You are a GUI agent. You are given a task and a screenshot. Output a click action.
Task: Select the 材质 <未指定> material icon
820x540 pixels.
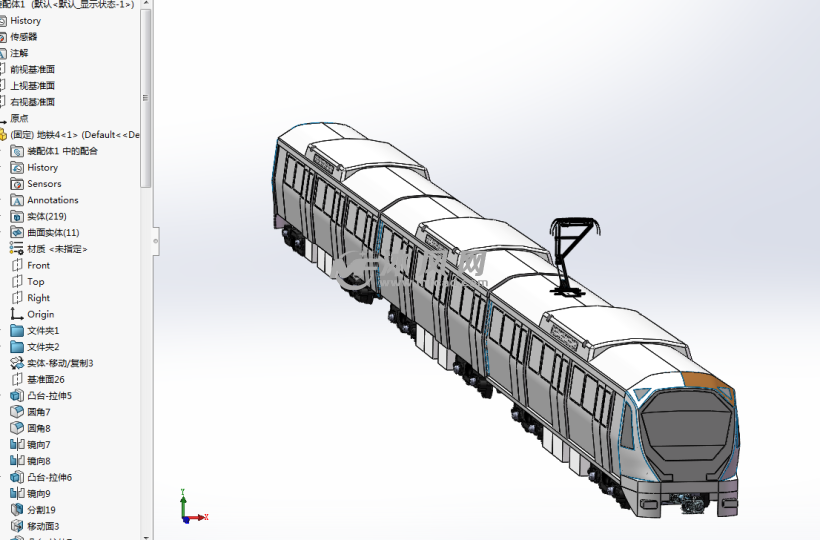coord(17,249)
